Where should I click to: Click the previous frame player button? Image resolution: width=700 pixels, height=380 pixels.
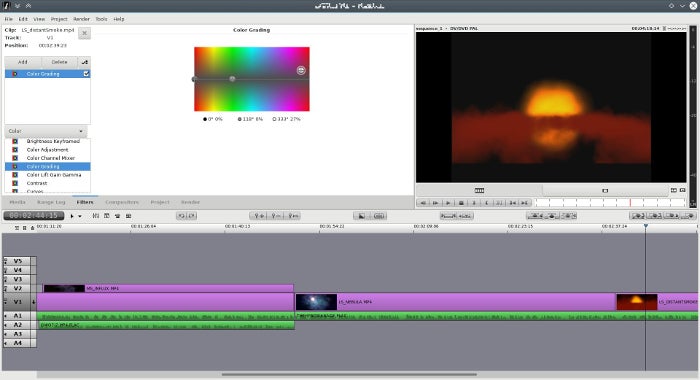(423, 203)
